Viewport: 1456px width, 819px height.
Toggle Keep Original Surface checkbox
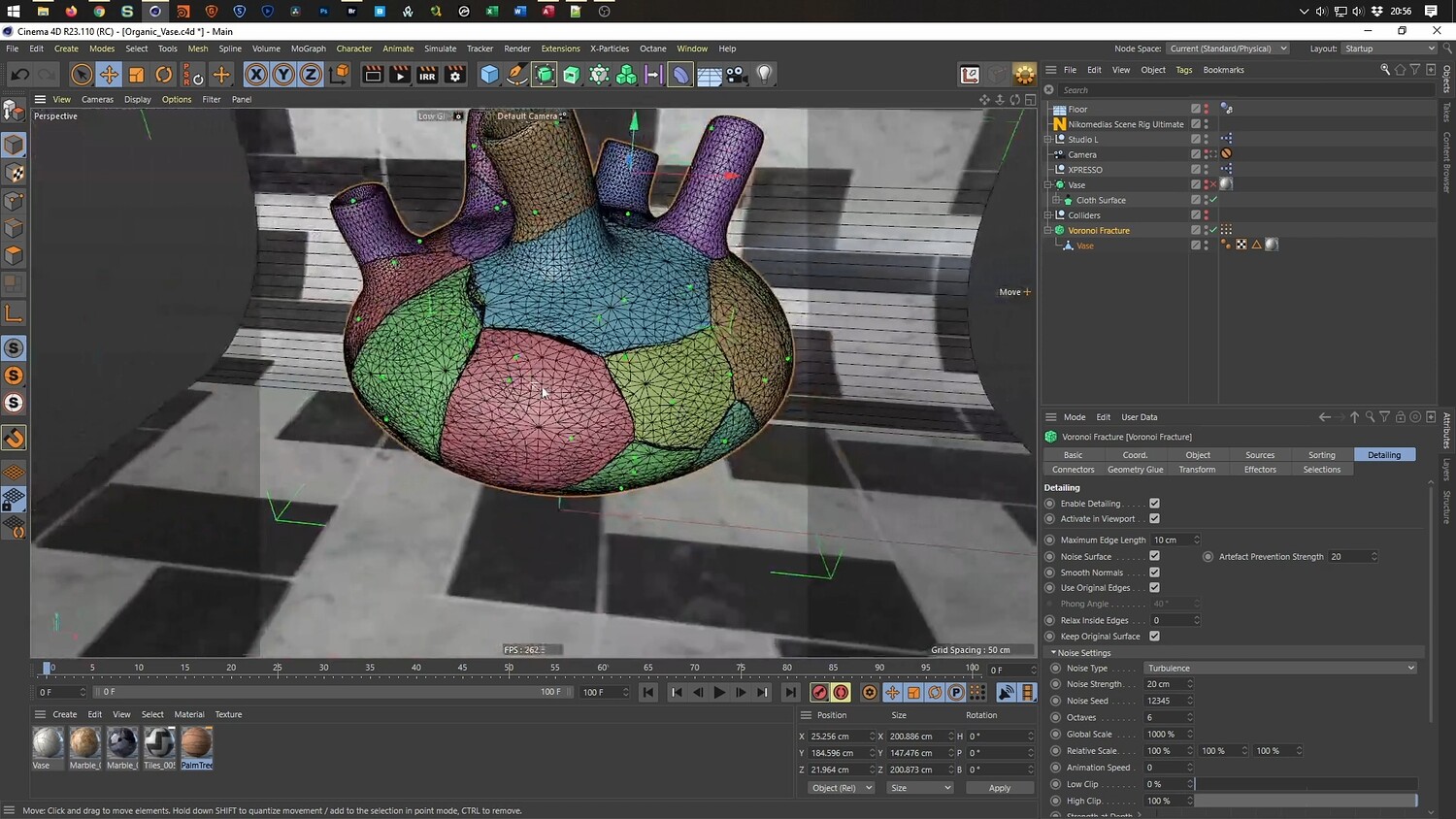[1154, 636]
